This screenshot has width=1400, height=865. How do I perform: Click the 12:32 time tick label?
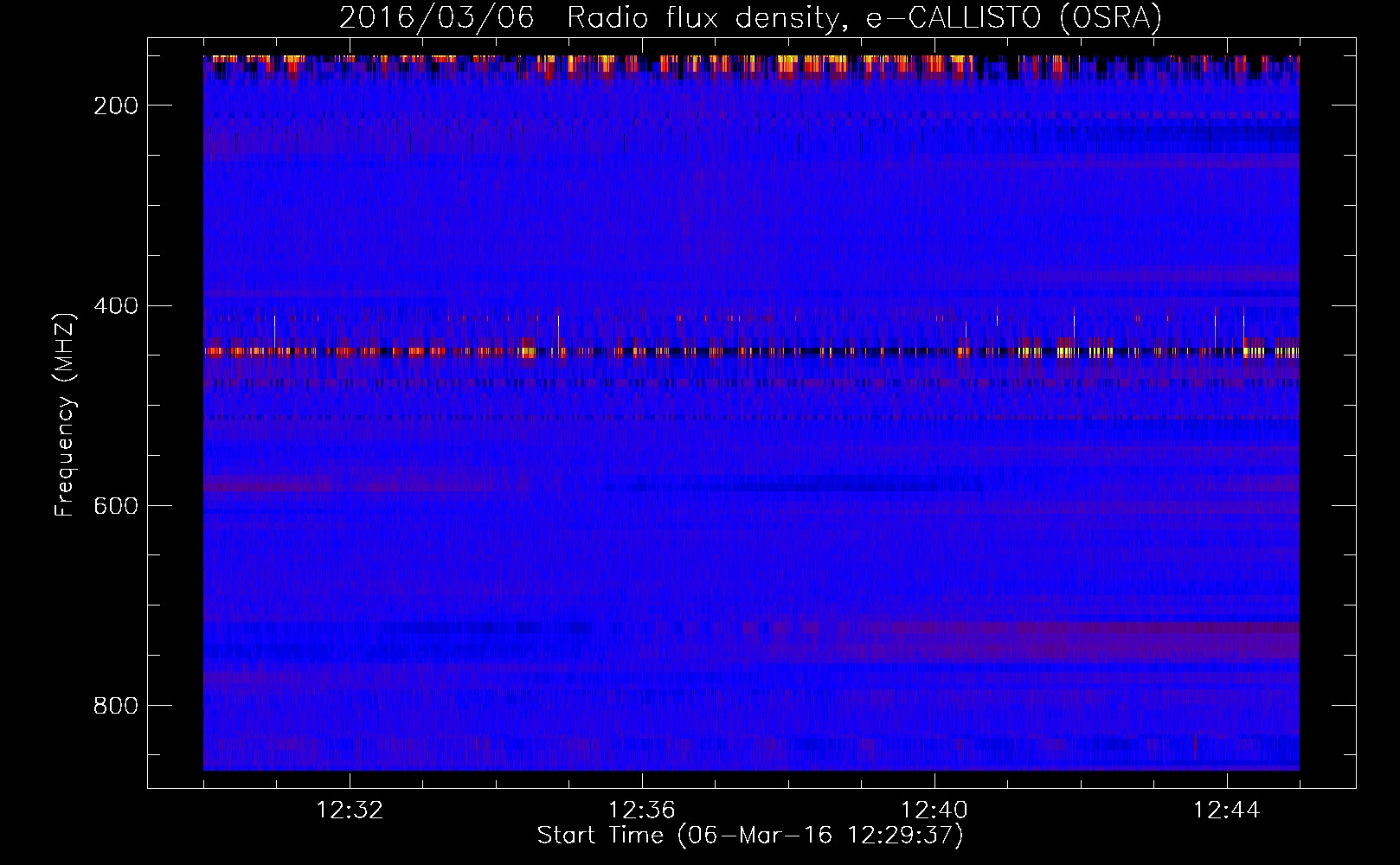350,811
